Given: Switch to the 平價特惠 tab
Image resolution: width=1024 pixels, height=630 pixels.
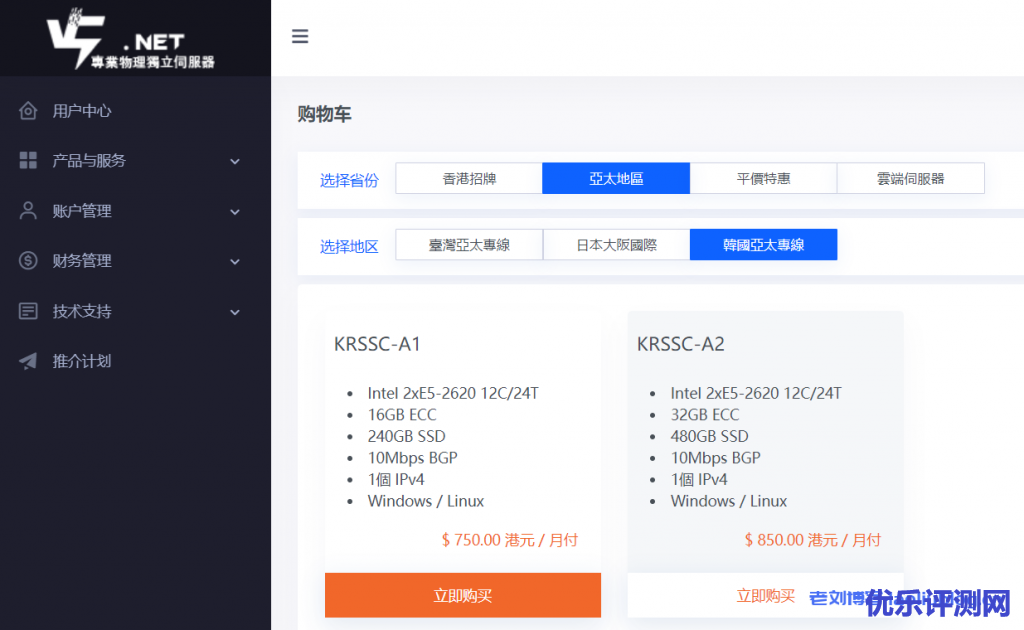Looking at the screenshot, I should 763,179.
